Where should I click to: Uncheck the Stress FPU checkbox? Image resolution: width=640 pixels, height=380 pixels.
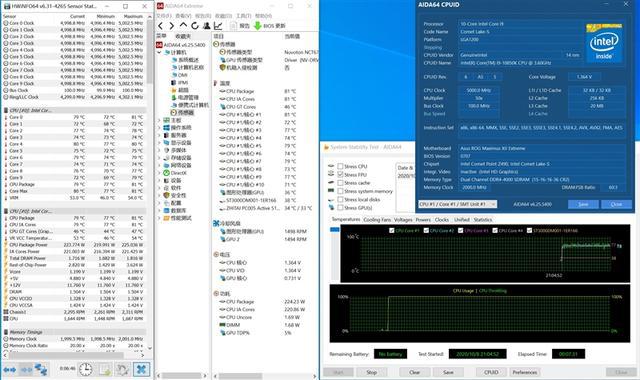(x=340, y=174)
